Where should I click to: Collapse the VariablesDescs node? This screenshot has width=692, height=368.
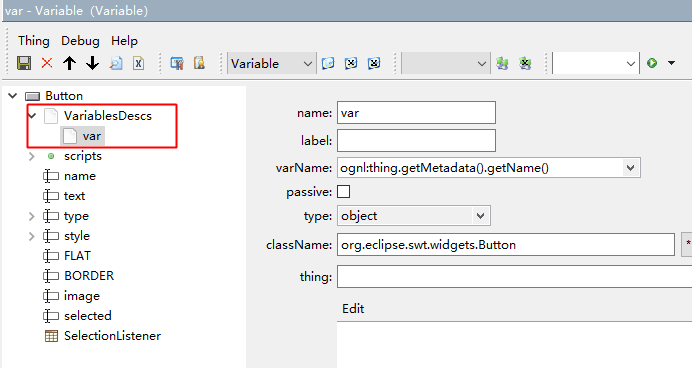32,116
